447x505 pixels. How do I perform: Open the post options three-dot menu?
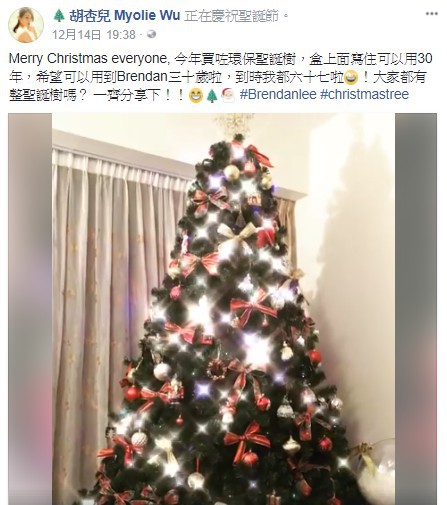(x=432, y=14)
